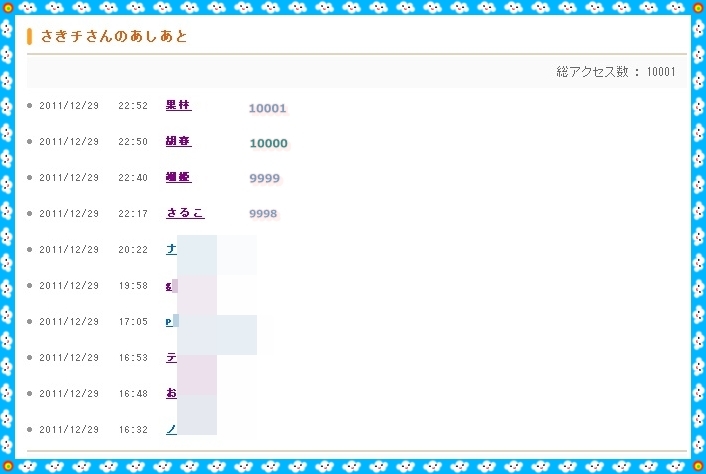Click the visitor link at 19:58
The width and height of the screenshot is (706, 474).
[x=169, y=285]
